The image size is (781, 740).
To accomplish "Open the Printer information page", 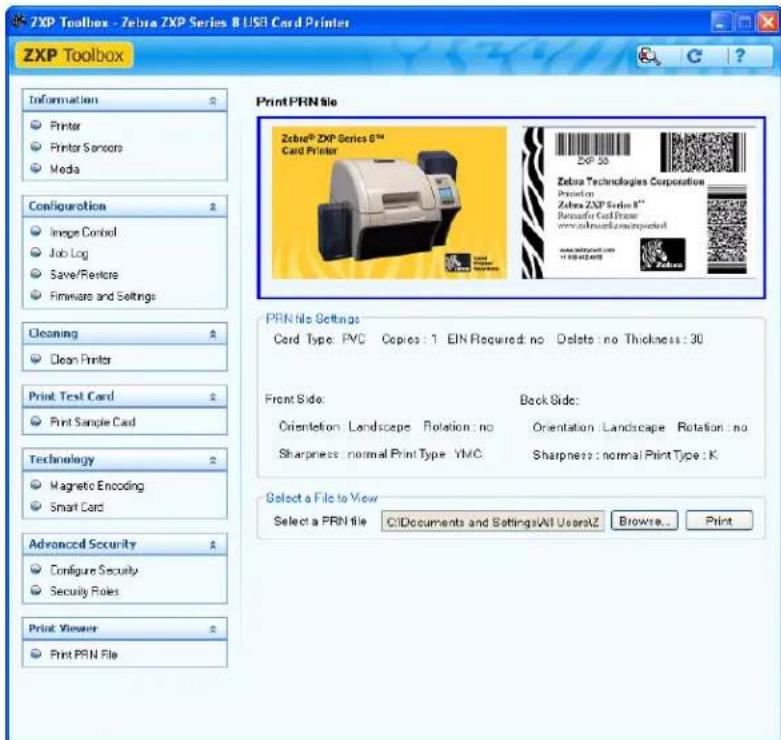I will coord(65,125).
